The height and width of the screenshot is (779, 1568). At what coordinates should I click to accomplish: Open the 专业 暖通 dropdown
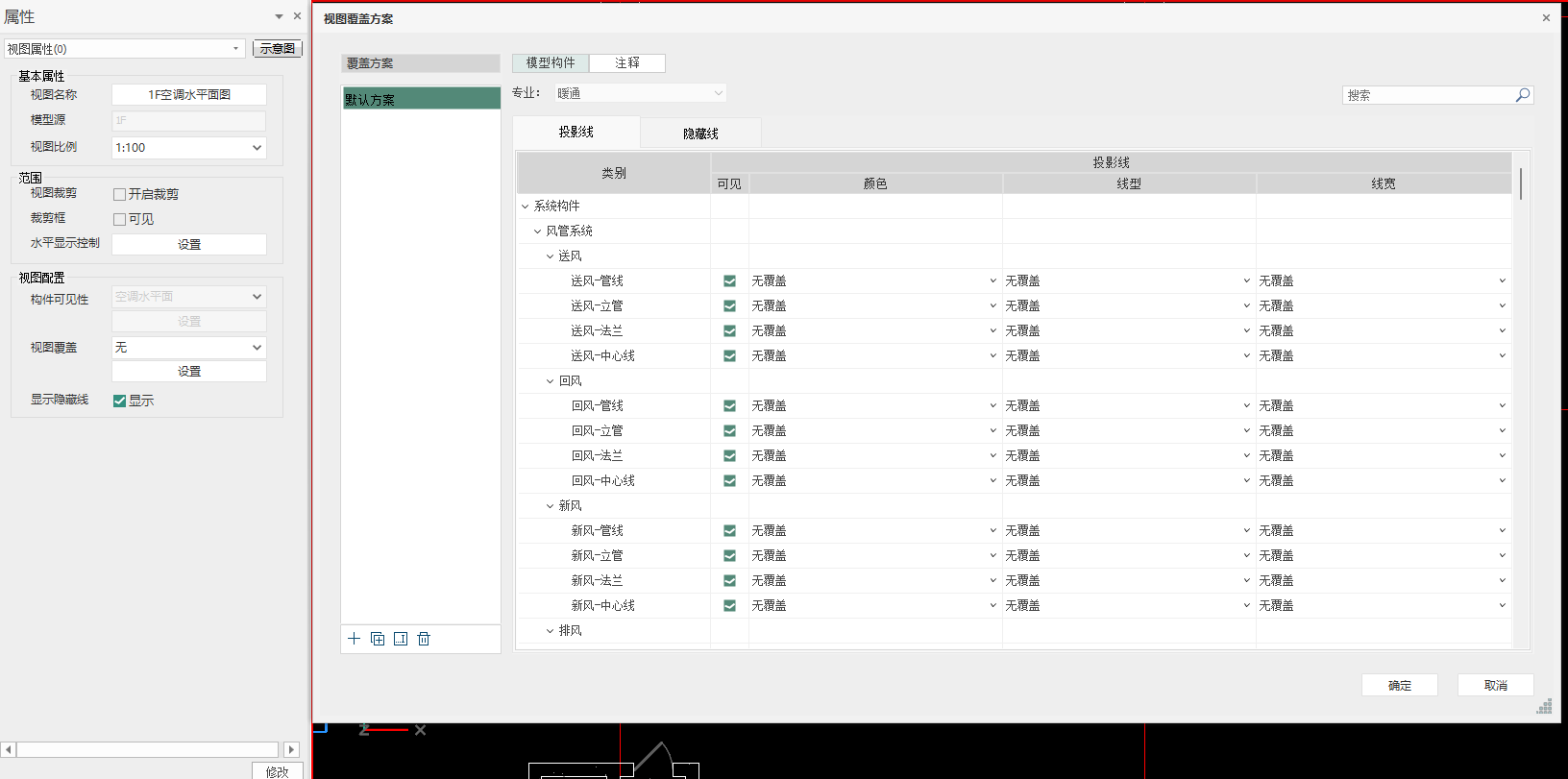[640, 93]
